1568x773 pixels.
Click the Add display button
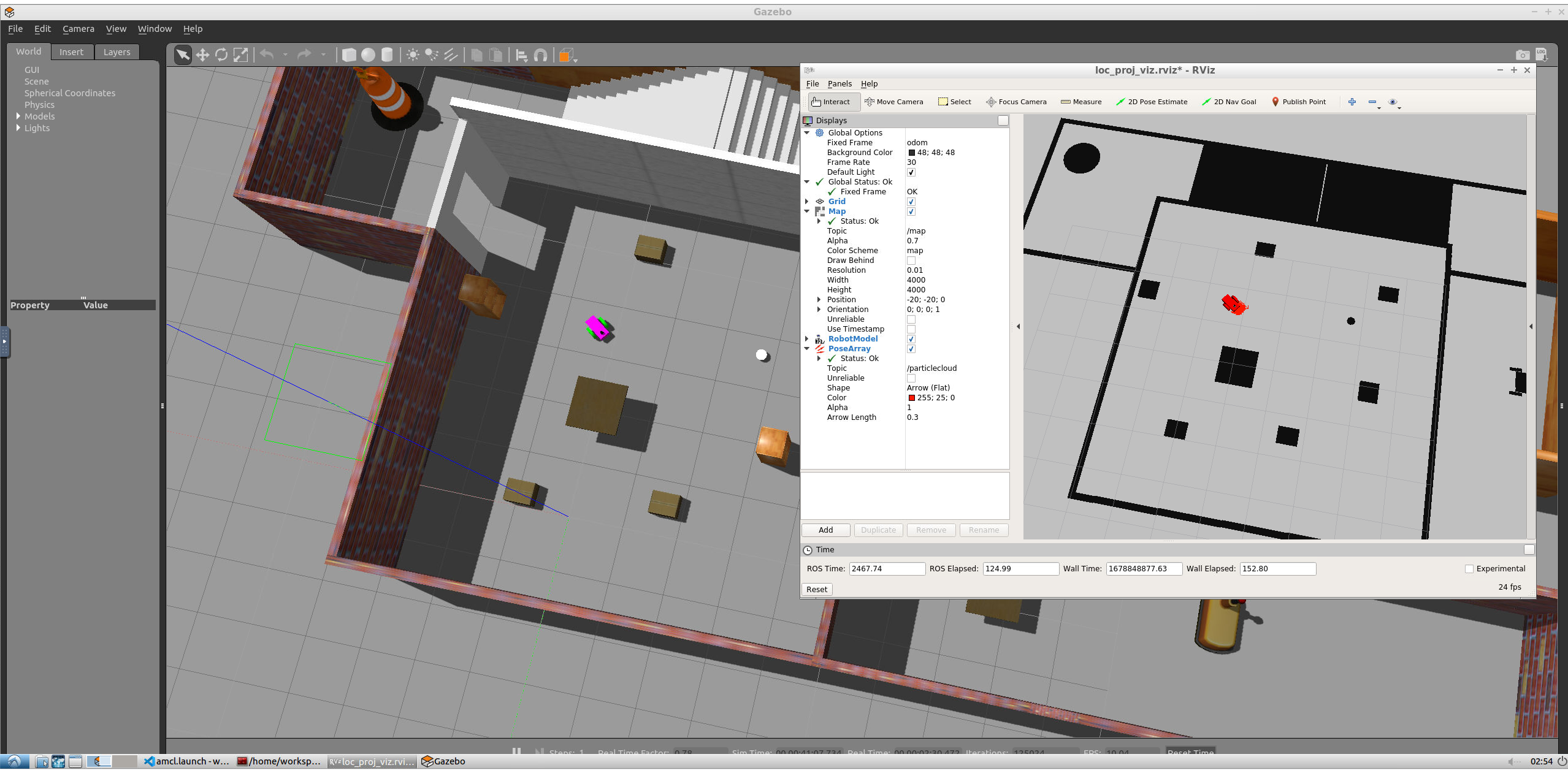pyautogui.click(x=826, y=530)
